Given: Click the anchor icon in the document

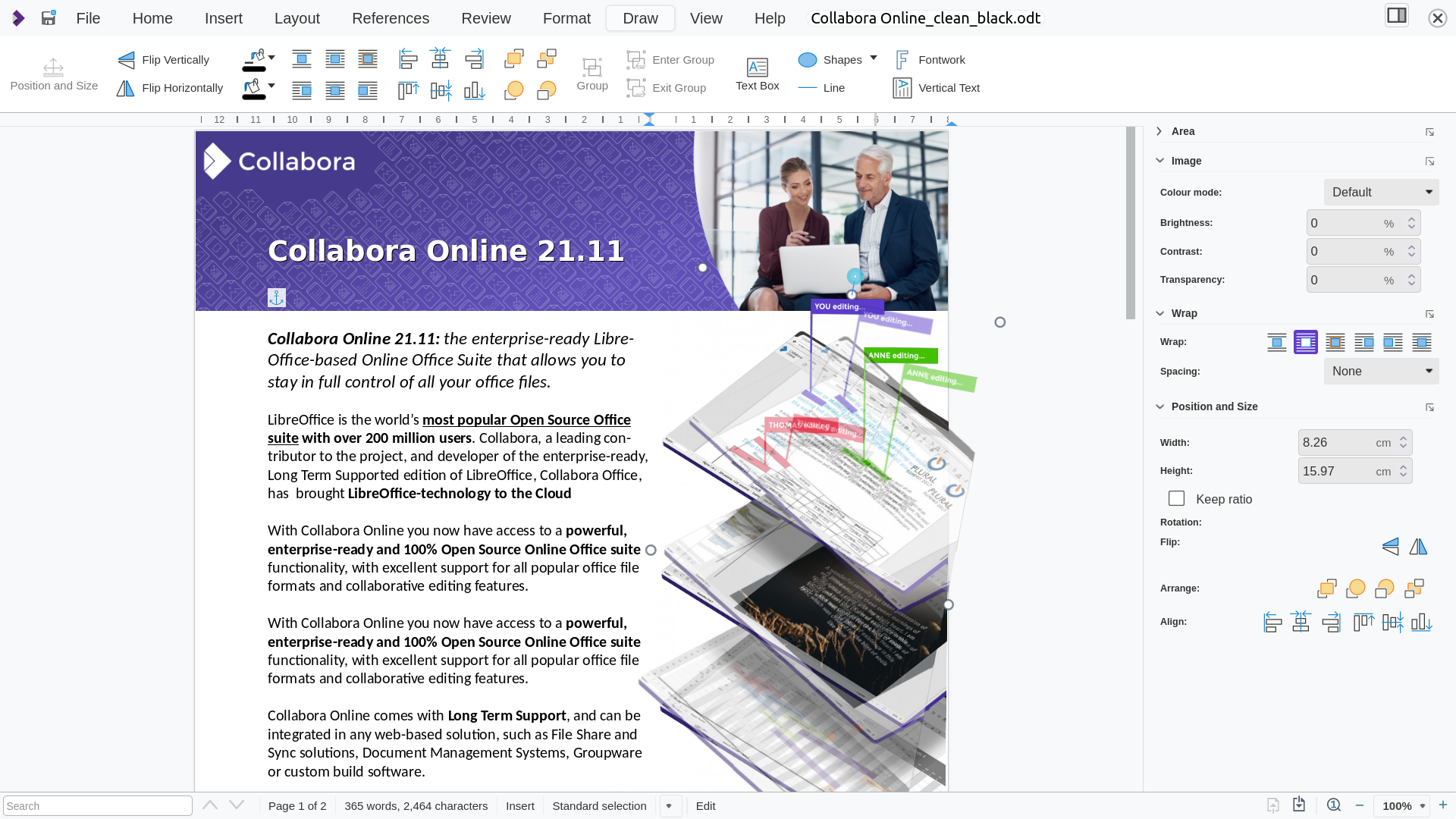Looking at the screenshot, I should coord(277,298).
